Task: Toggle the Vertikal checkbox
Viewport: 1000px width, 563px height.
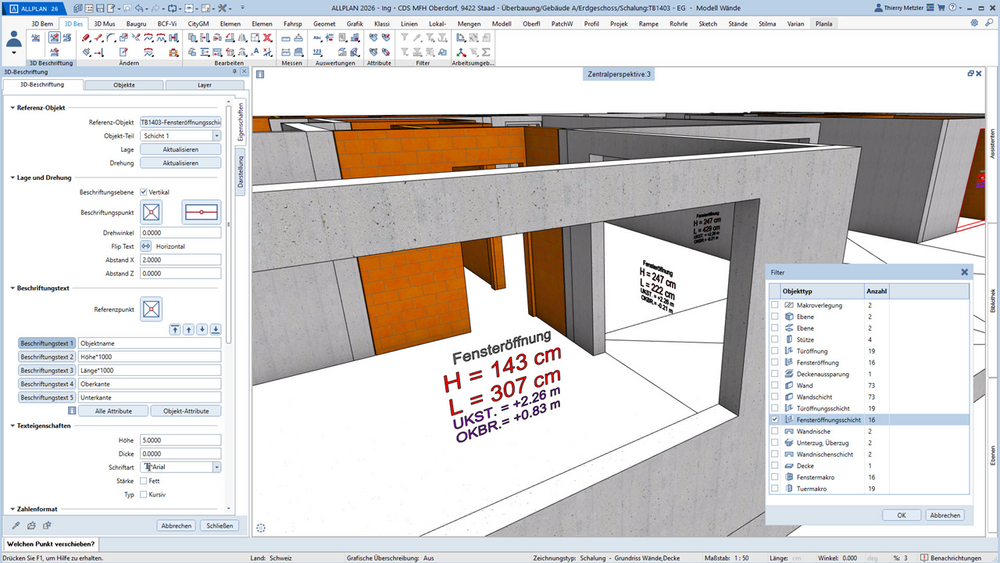Action: tap(143, 192)
